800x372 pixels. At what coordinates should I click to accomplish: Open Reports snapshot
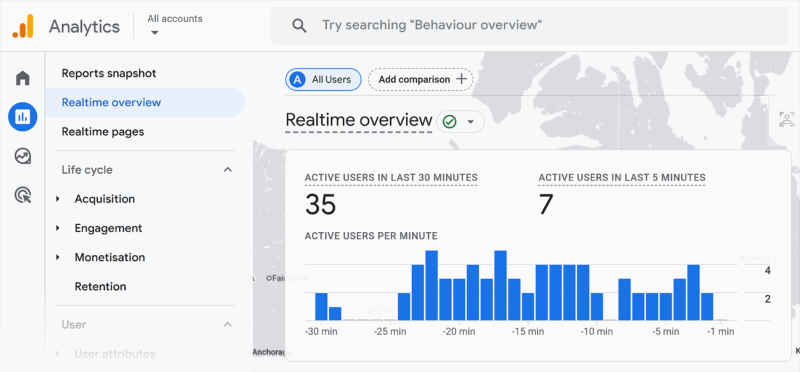point(109,73)
